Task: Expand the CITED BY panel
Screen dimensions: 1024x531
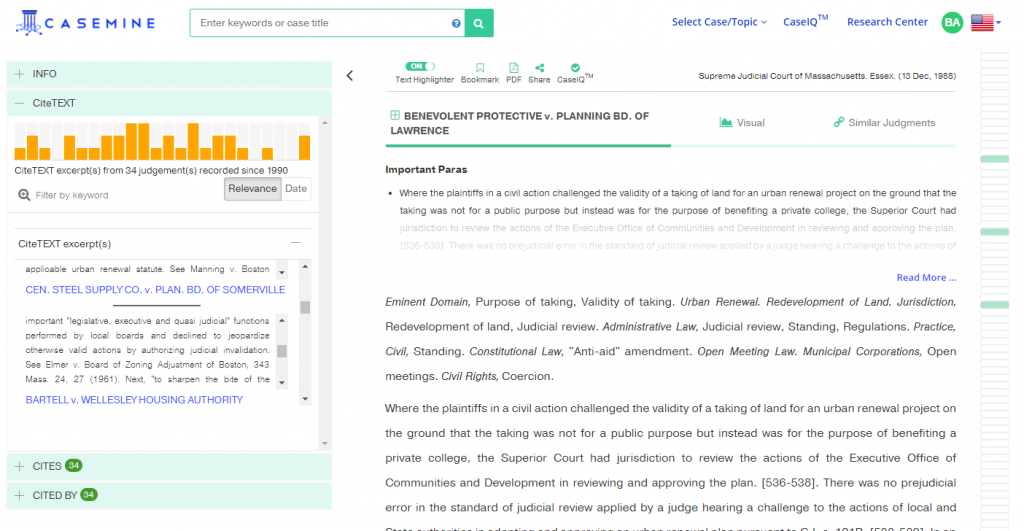Action: 169,495
